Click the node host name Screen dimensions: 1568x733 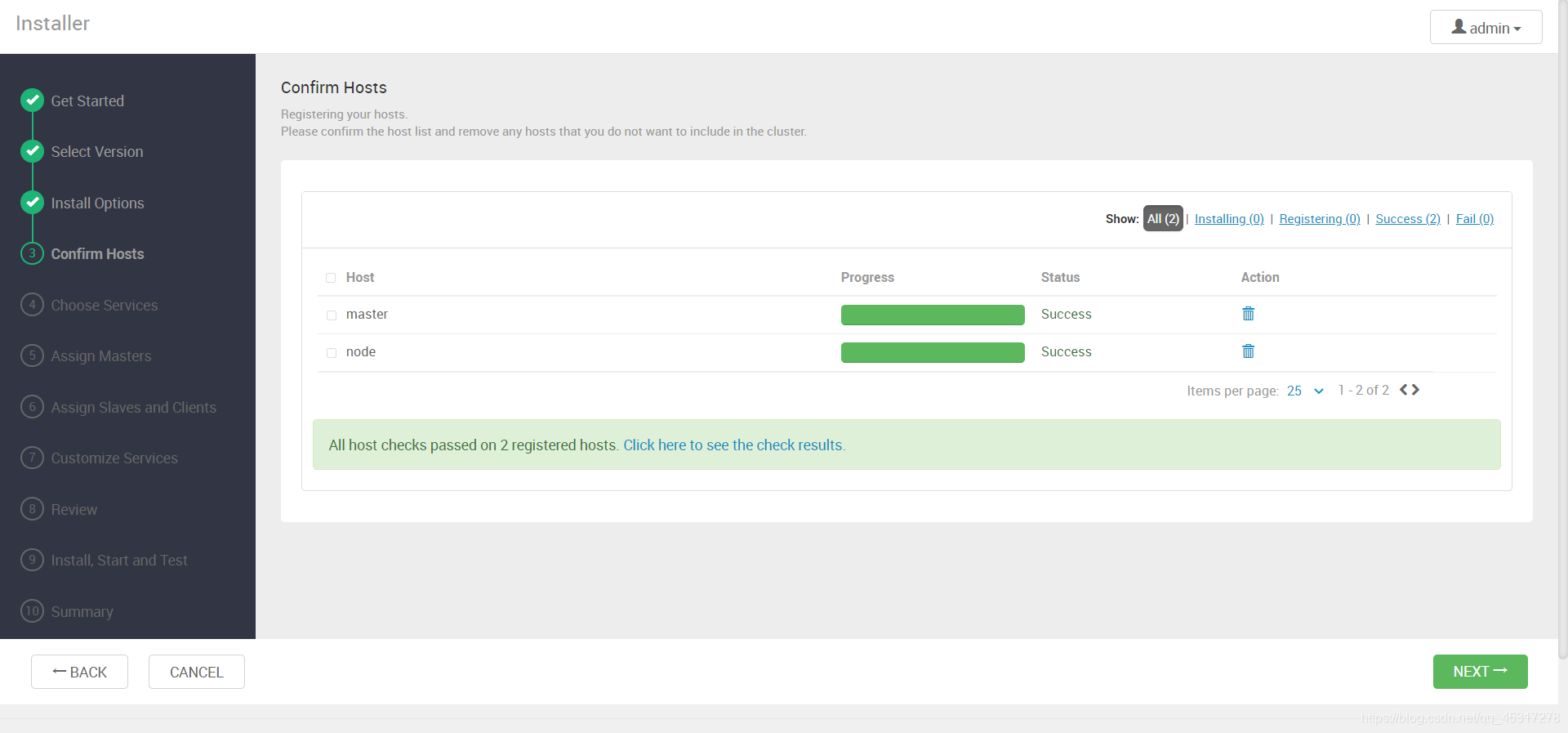tap(361, 352)
